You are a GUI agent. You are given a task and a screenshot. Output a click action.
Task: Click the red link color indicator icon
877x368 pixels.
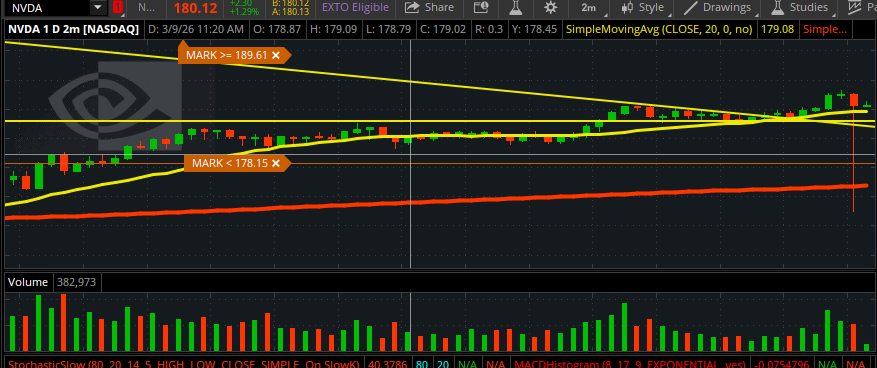[x=117, y=8]
